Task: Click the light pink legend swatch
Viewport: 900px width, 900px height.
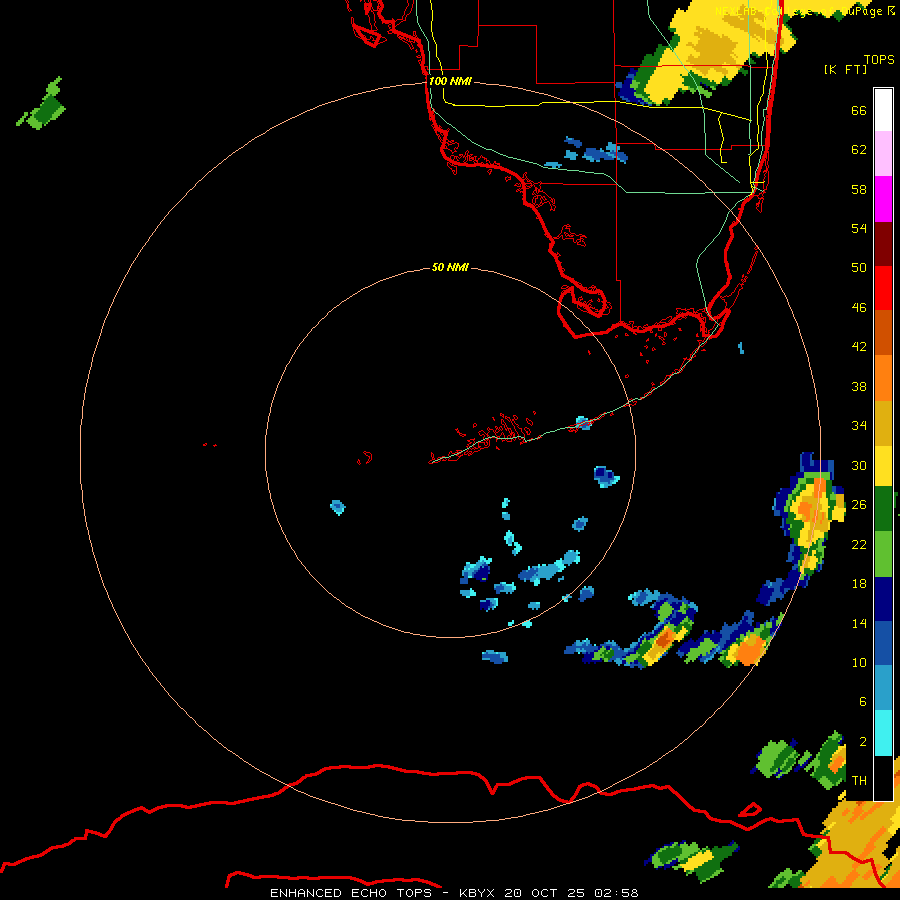Action: (x=883, y=154)
